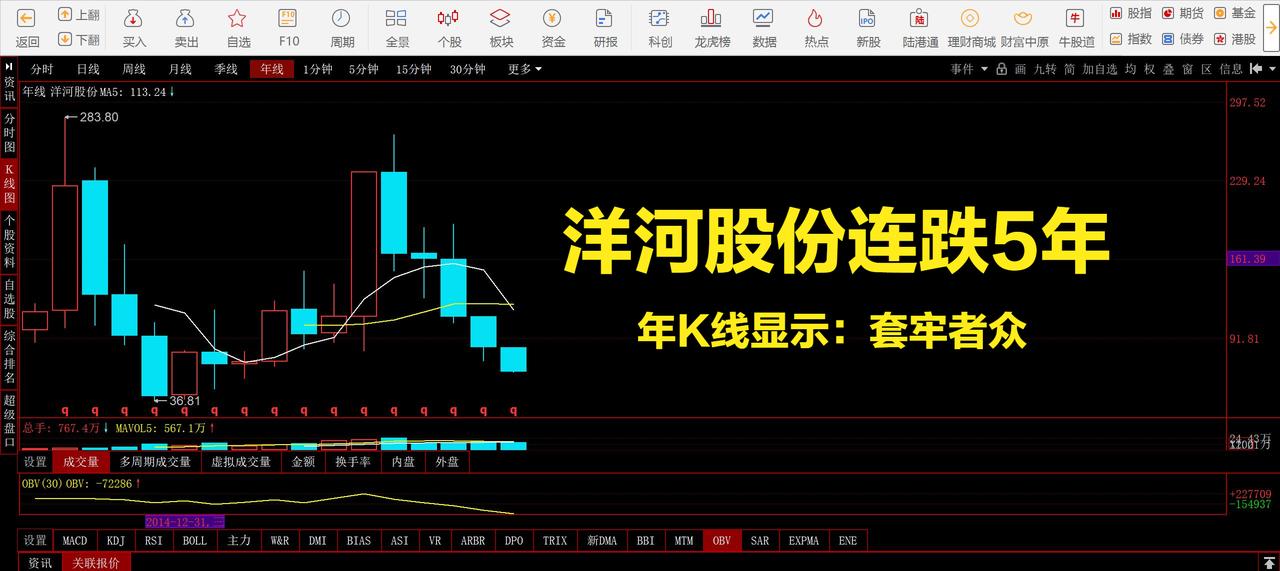Screen dimensions: 1280x571
Task: Click the 设置 button beside 成交量
Action: 35,462
